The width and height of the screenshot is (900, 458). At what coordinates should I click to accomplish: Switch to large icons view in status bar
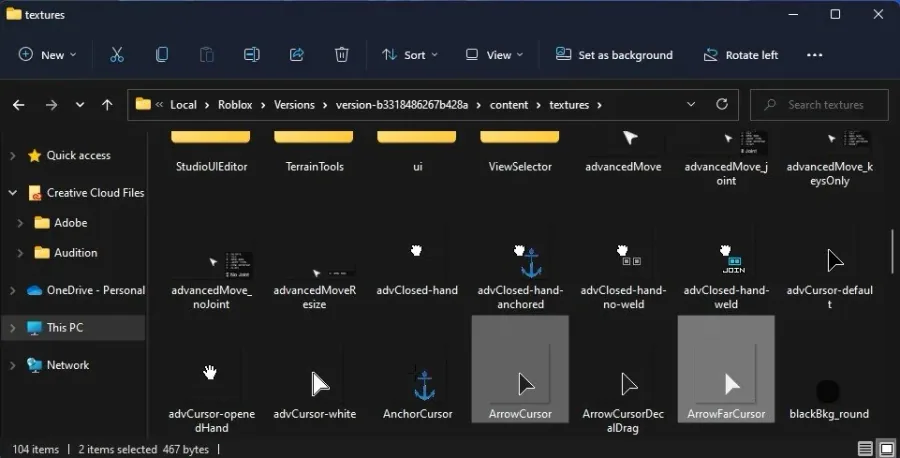click(x=887, y=449)
